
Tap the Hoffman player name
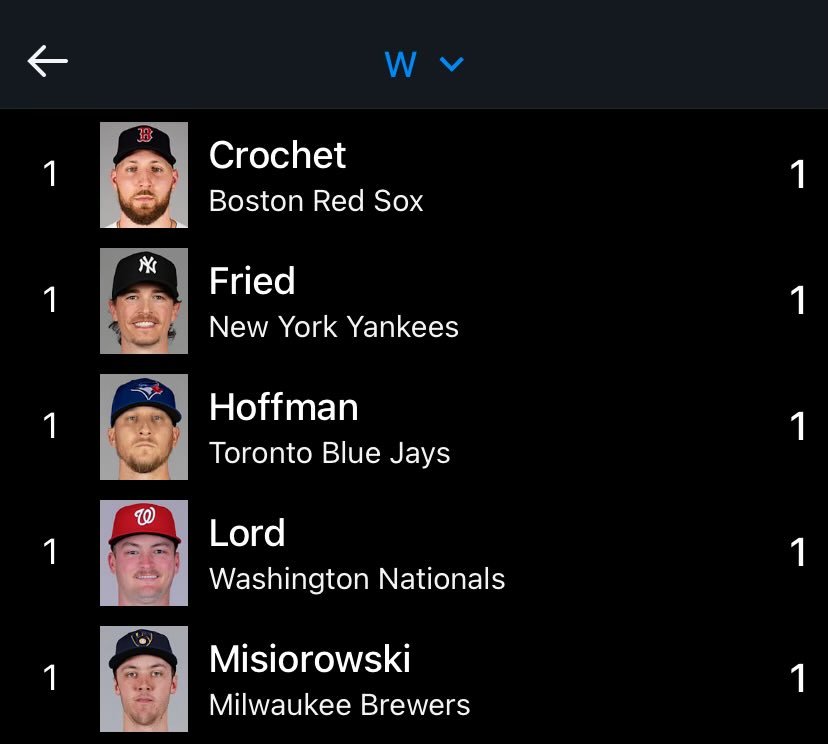click(283, 407)
